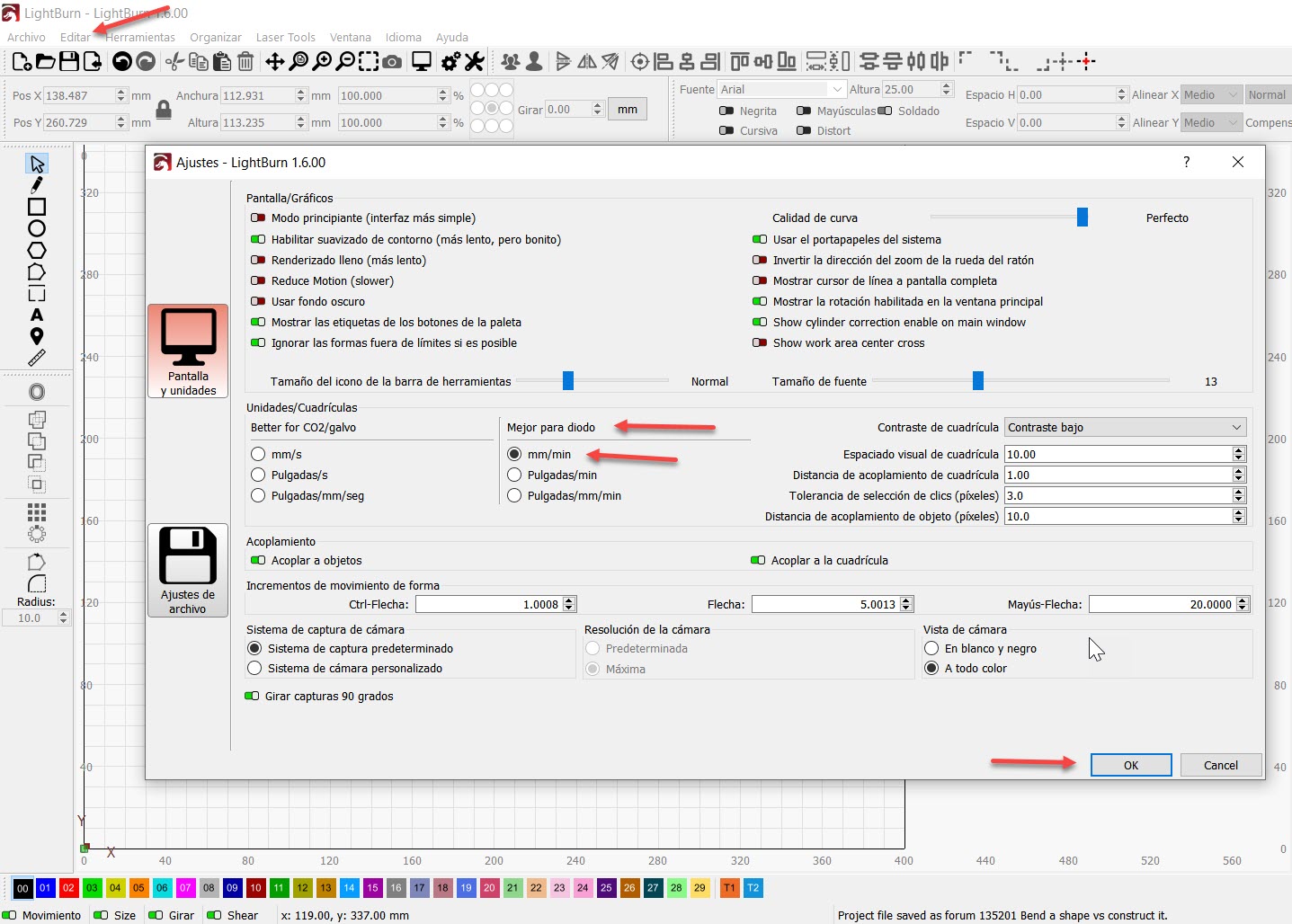Open the Fuente Arial font dropdown
1292x924 pixels.
click(x=782, y=89)
